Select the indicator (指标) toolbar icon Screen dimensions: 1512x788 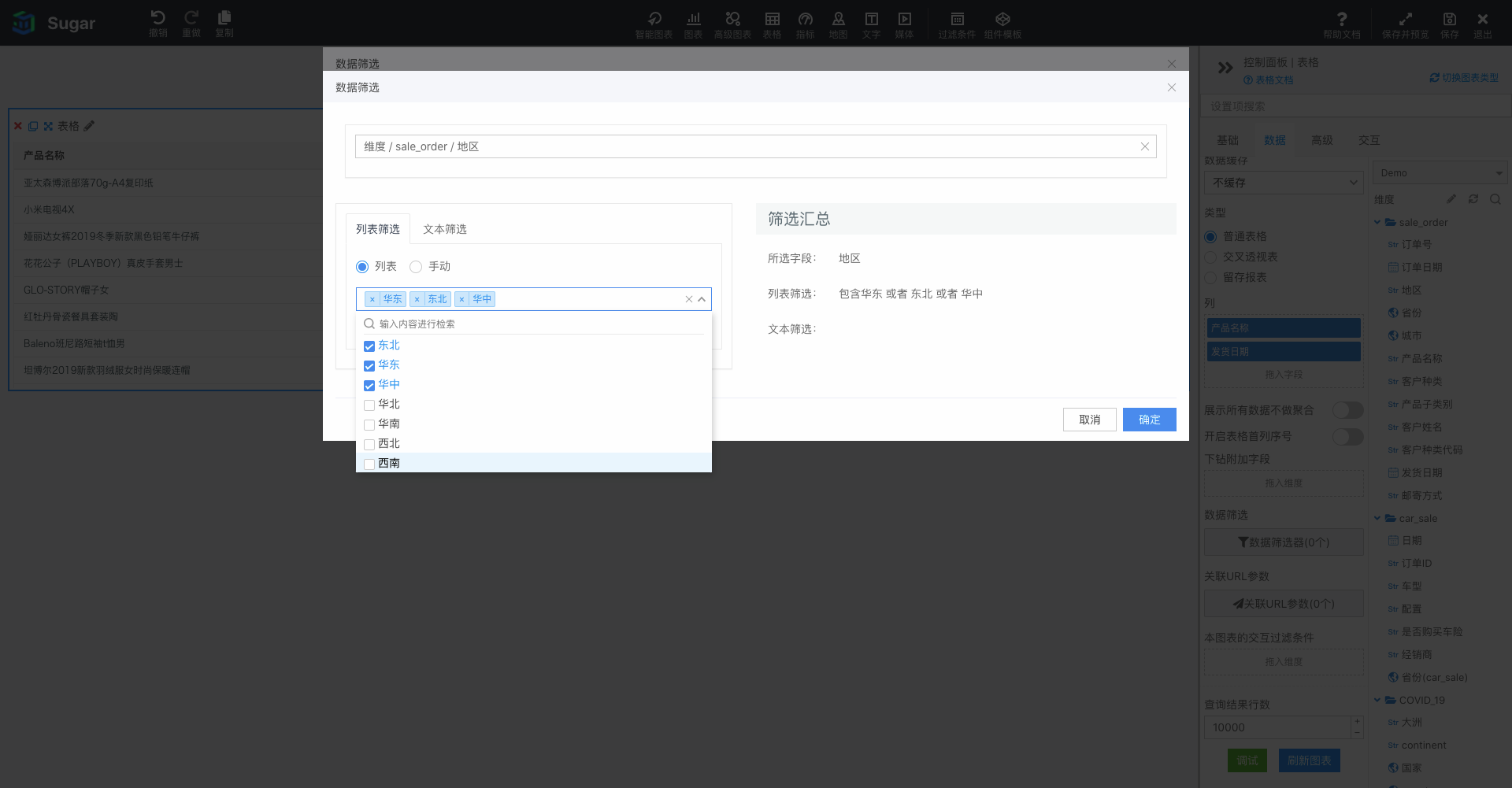click(805, 24)
